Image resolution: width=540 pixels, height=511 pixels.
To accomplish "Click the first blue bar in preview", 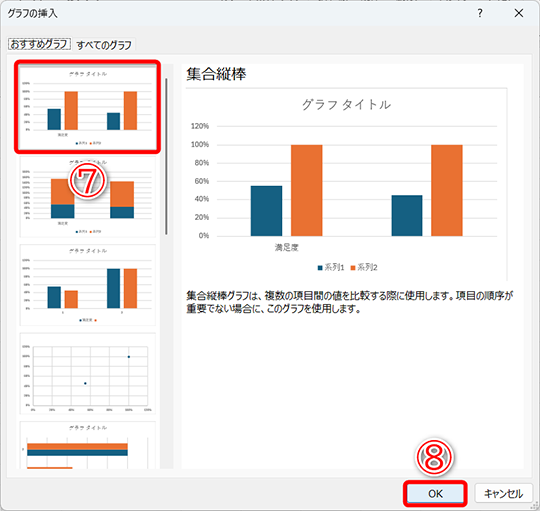I will (266, 211).
